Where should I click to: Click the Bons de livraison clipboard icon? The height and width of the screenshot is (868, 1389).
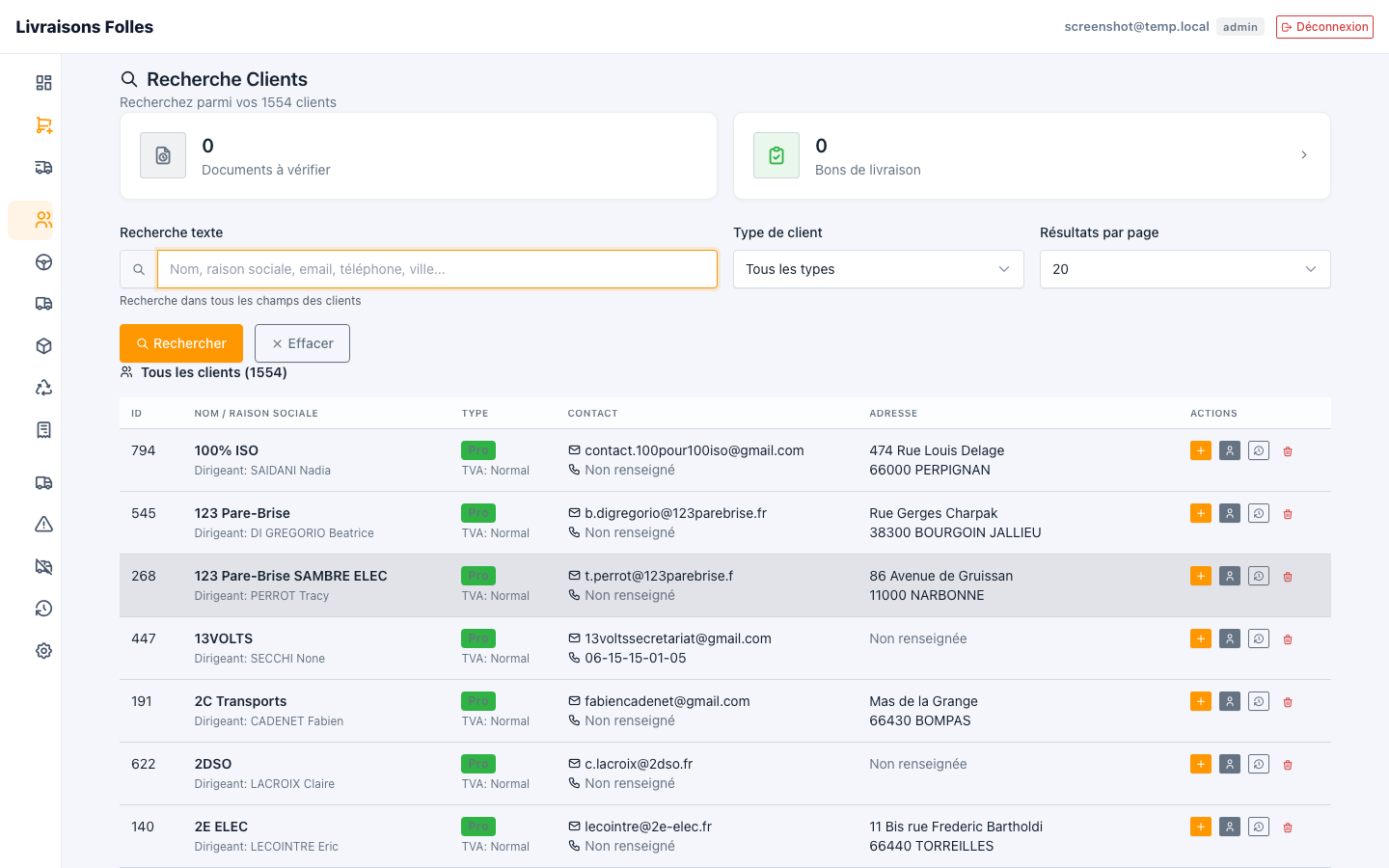click(776, 155)
